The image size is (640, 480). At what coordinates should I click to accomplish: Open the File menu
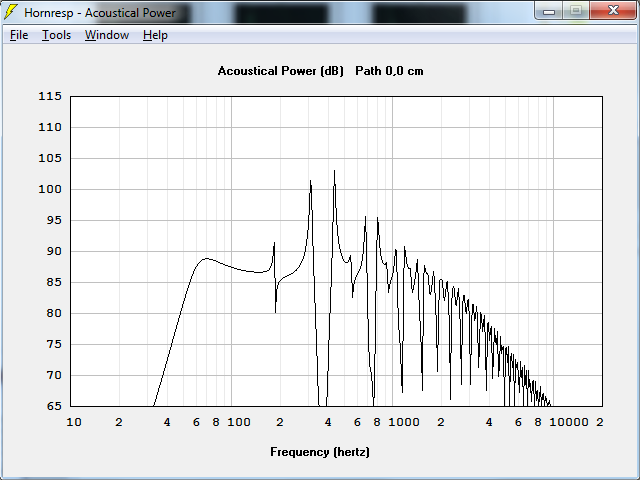pyautogui.click(x=19, y=35)
